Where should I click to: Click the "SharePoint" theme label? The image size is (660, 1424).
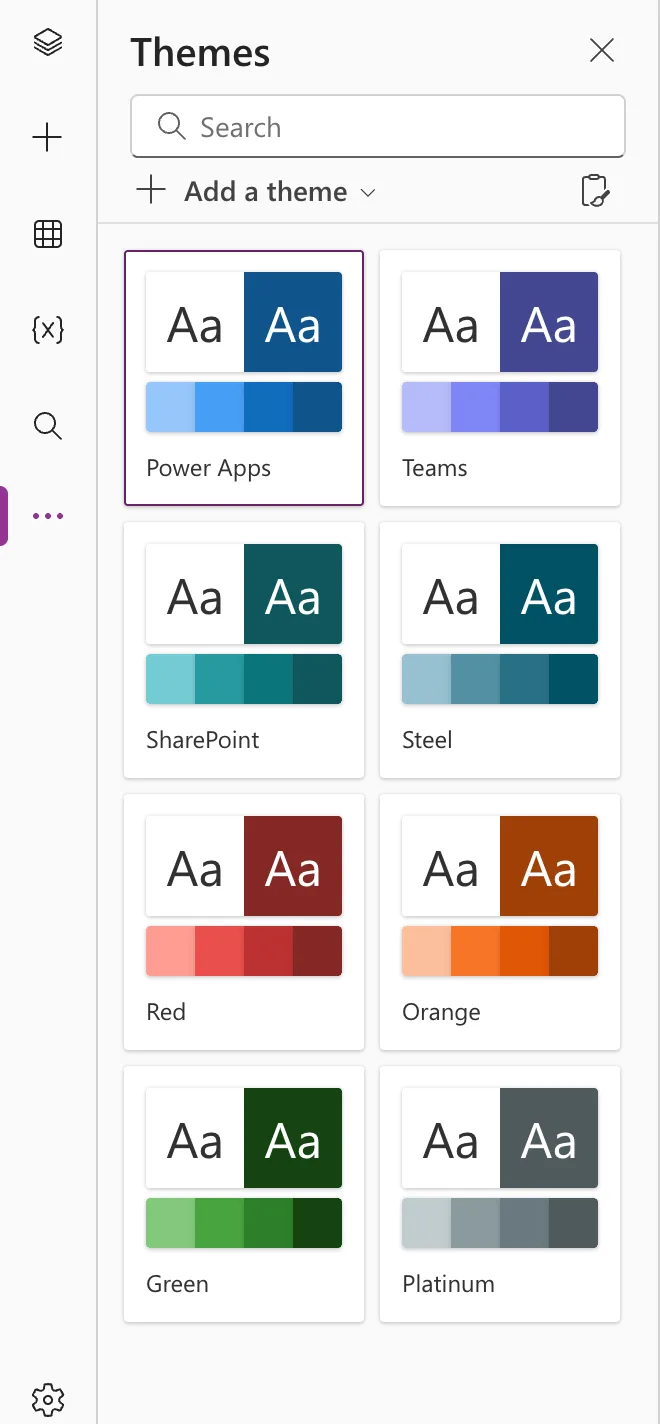coord(203,740)
